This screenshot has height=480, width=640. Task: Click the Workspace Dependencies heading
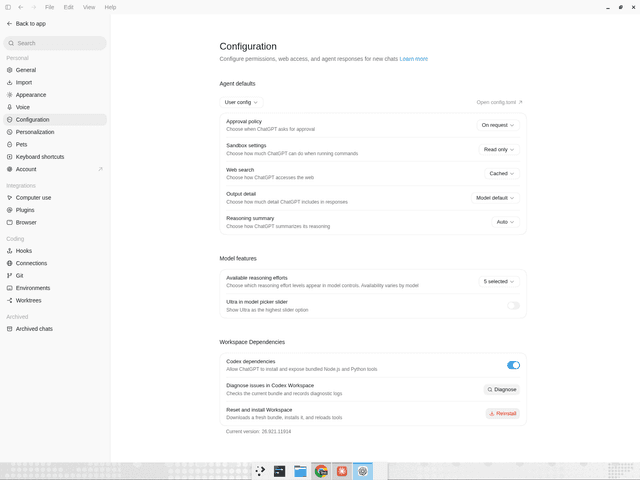tap(252, 342)
